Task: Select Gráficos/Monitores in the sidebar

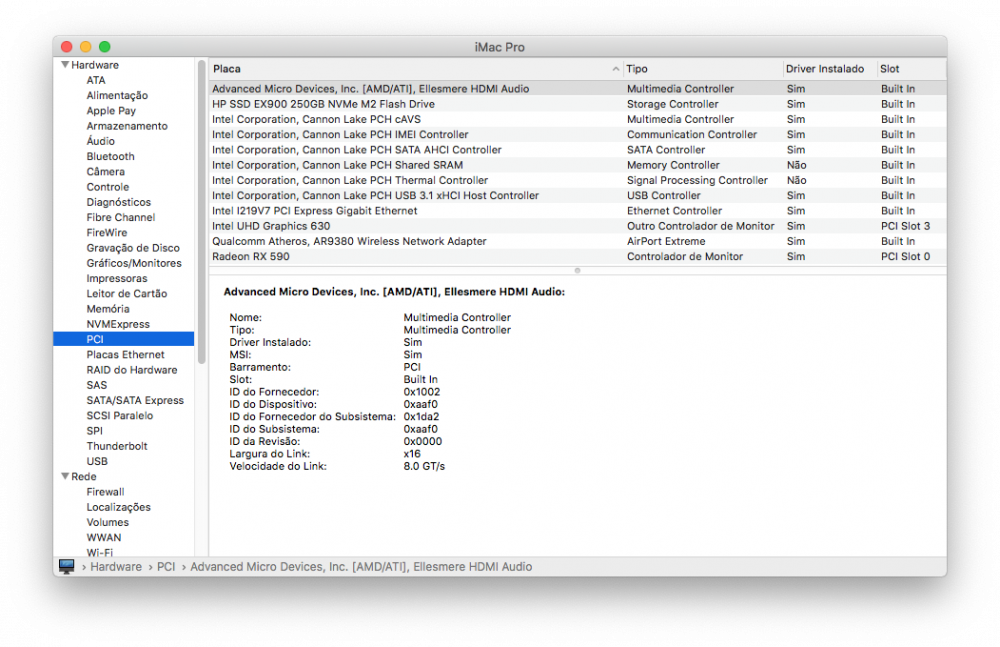Action: pos(134,263)
